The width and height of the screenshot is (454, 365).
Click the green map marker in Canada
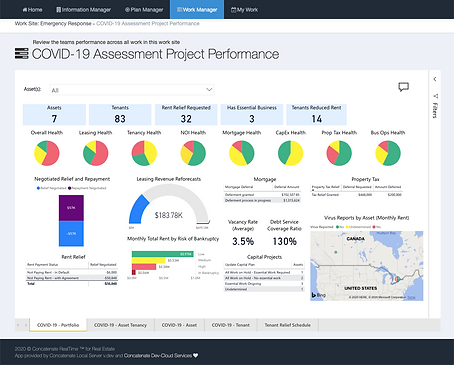tap(336, 252)
